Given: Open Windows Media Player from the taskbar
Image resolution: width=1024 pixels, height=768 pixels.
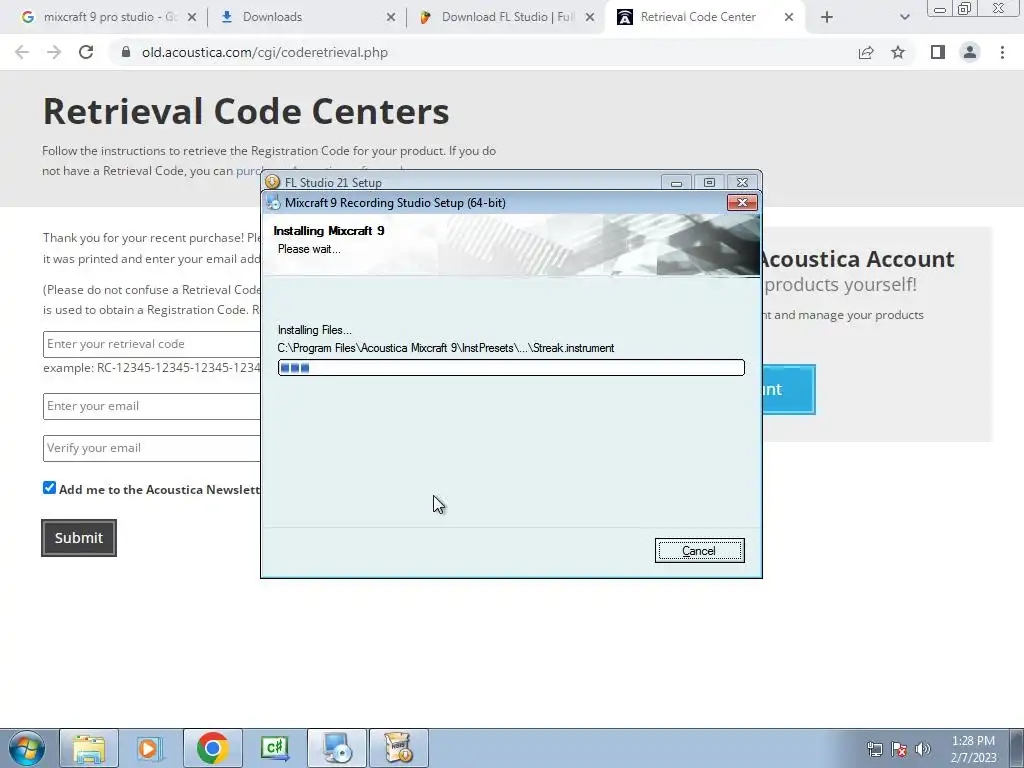Looking at the screenshot, I should [x=150, y=748].
